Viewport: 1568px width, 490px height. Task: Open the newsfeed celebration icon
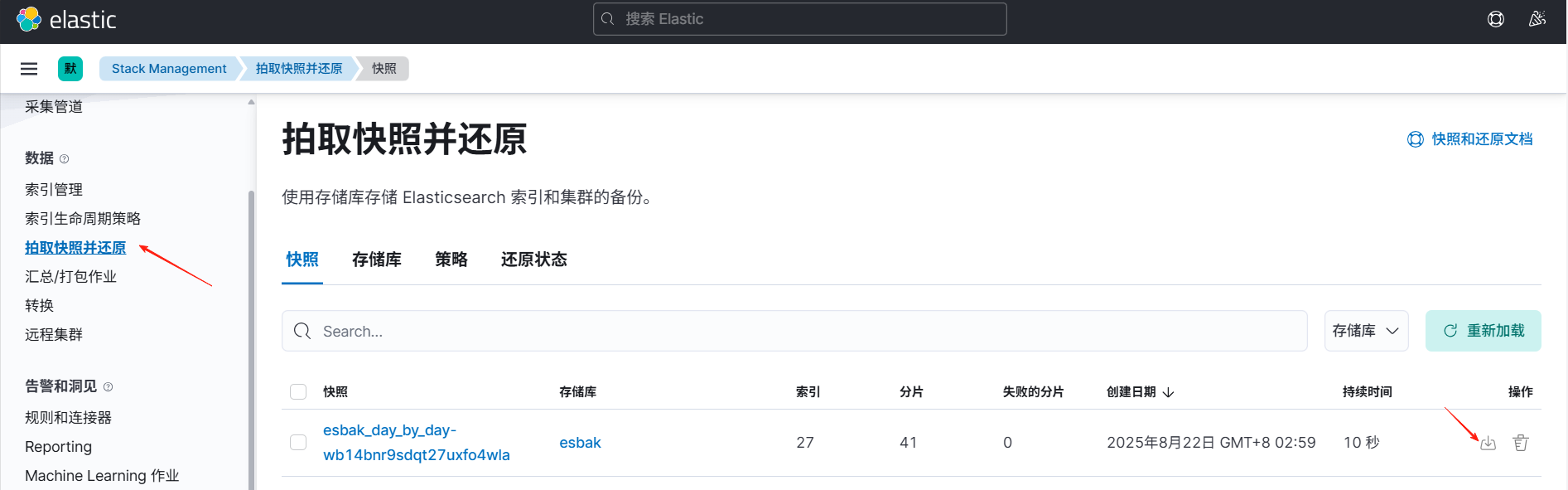[1537, 19]
